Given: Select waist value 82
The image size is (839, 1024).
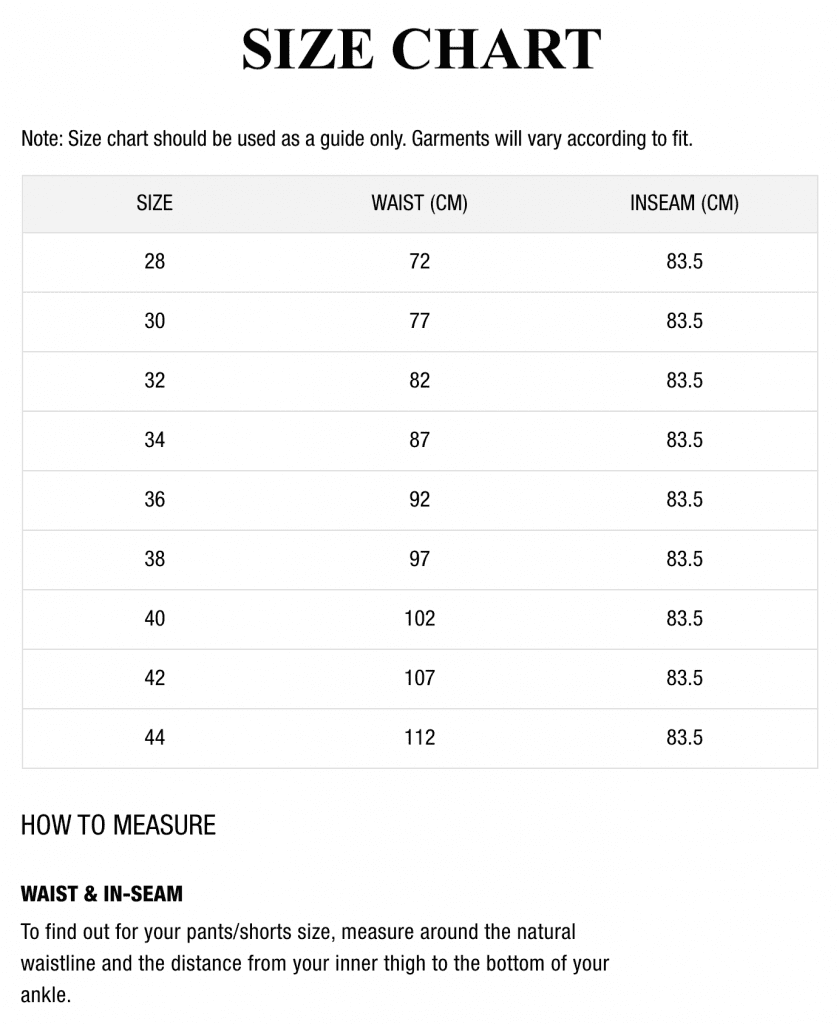Looking at the screenshot, I should (420, 381).
